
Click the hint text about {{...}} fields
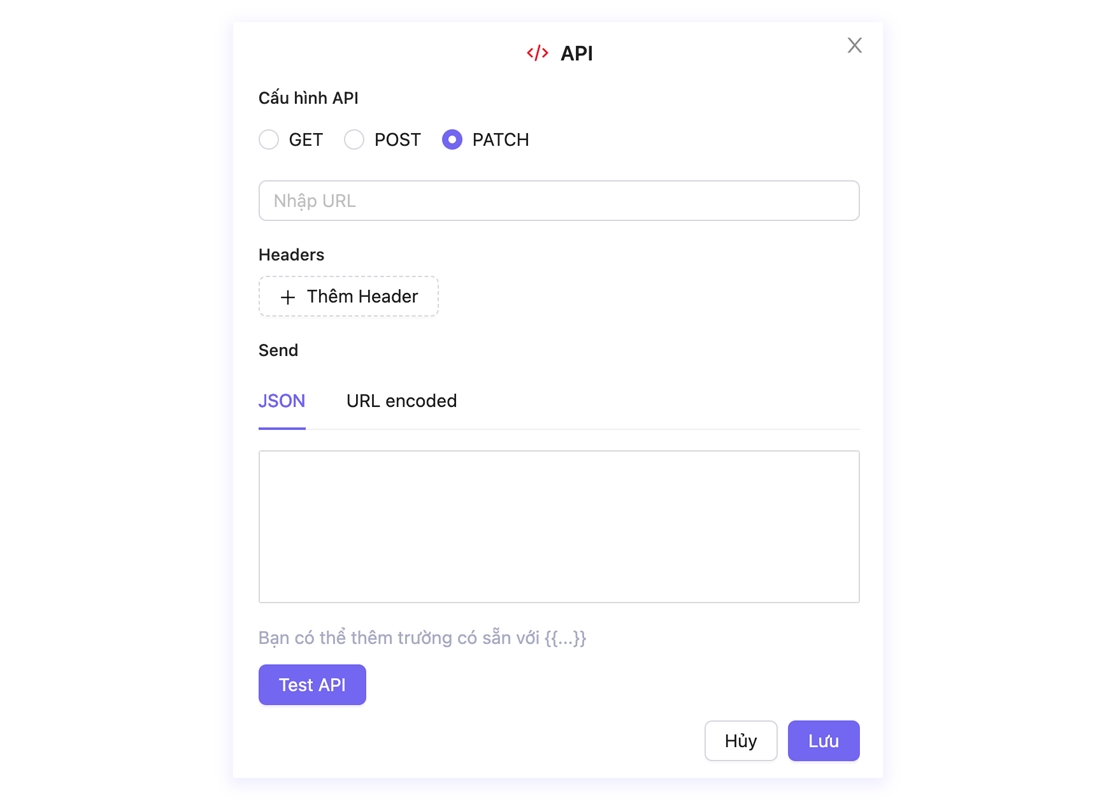pos(422,638)
